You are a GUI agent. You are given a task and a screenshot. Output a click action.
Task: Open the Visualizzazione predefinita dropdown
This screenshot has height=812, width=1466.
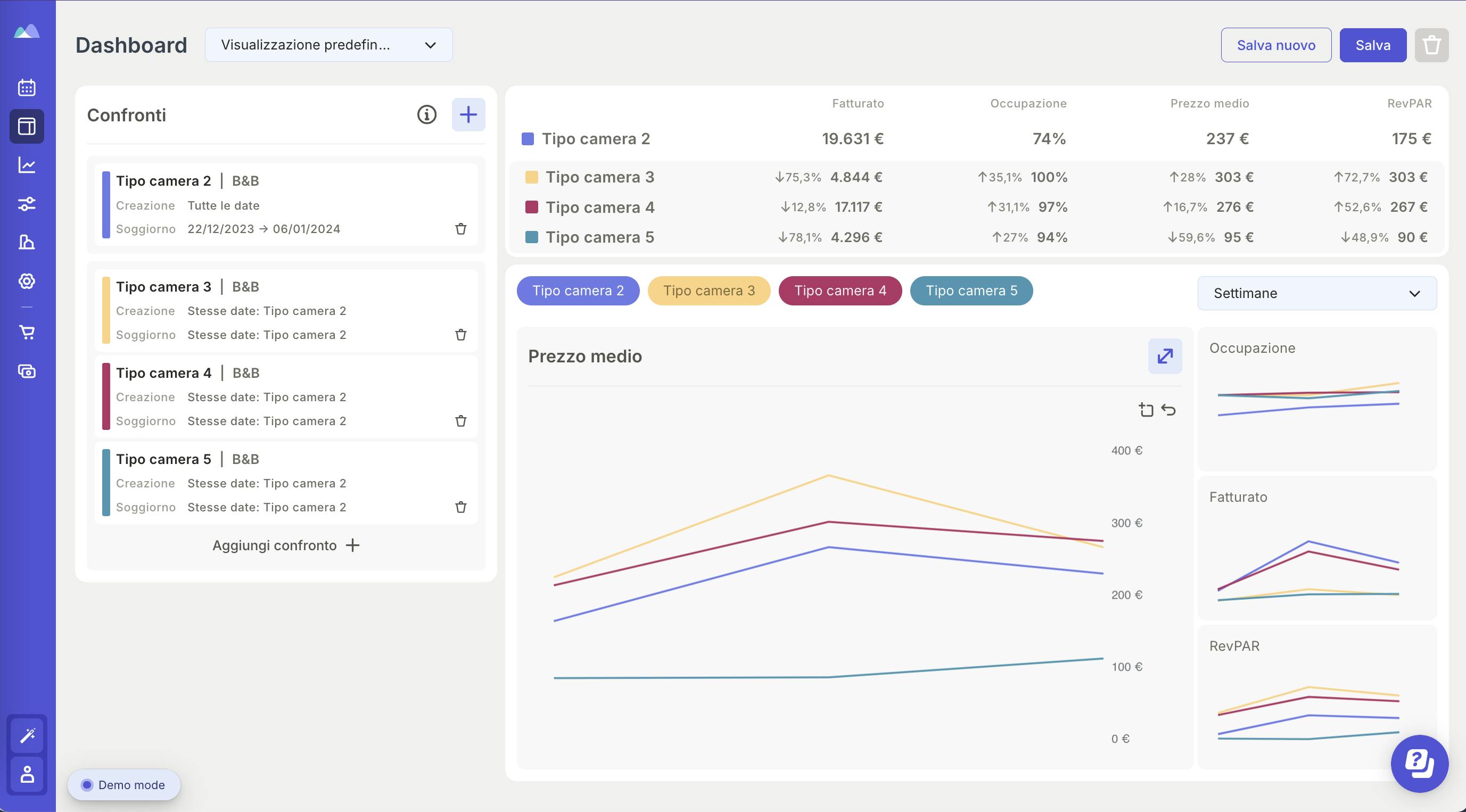point(329,45)
